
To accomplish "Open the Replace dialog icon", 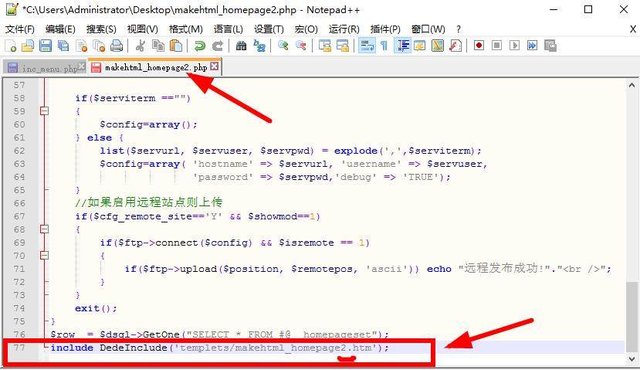I will pos(259,46).
